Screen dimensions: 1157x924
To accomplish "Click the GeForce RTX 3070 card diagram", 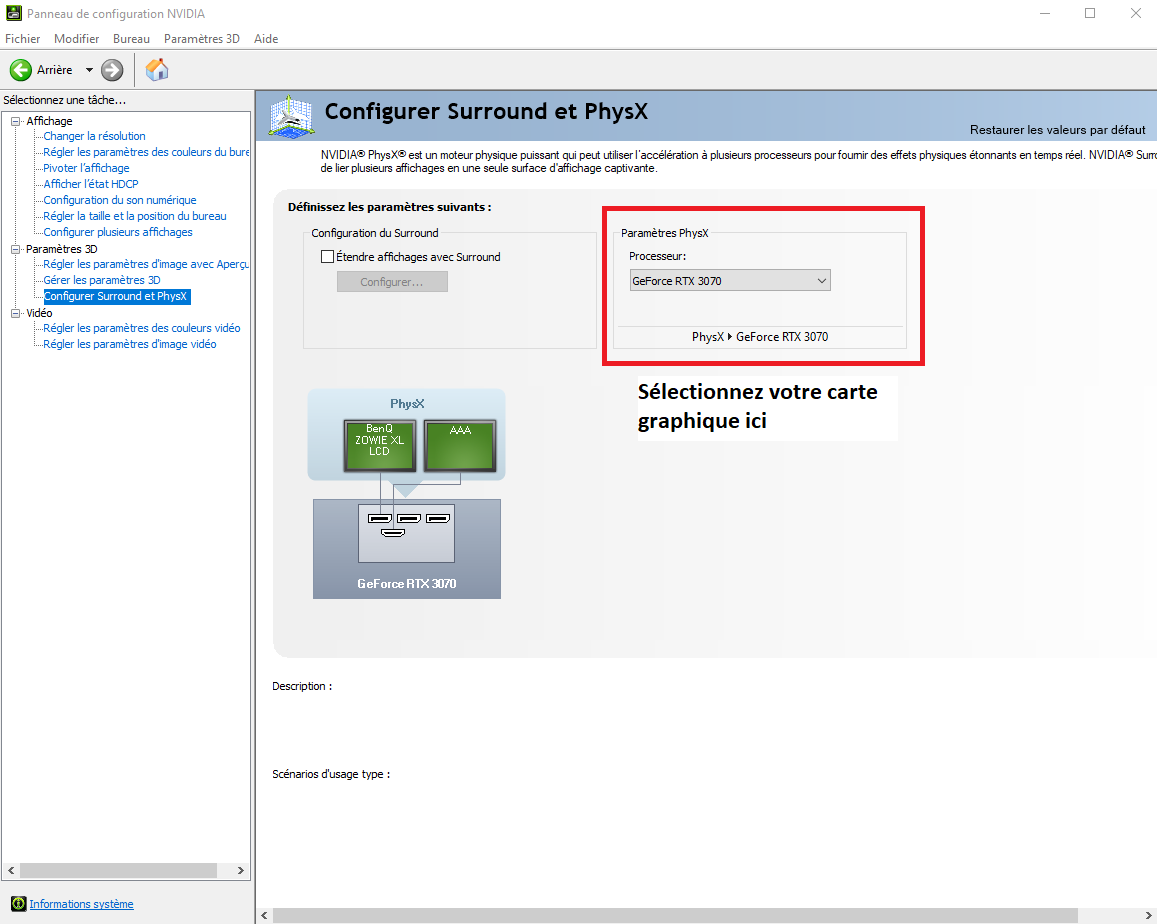I will tap(407, 548).
